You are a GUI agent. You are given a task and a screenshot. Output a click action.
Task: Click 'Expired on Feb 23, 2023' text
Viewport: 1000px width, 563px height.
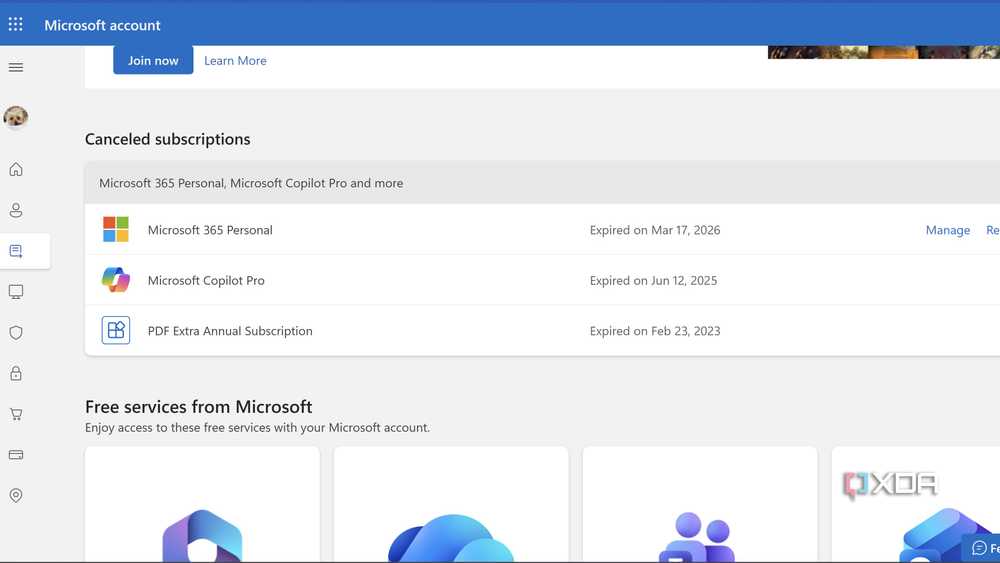pyautogui.click(x=655, y=330)
